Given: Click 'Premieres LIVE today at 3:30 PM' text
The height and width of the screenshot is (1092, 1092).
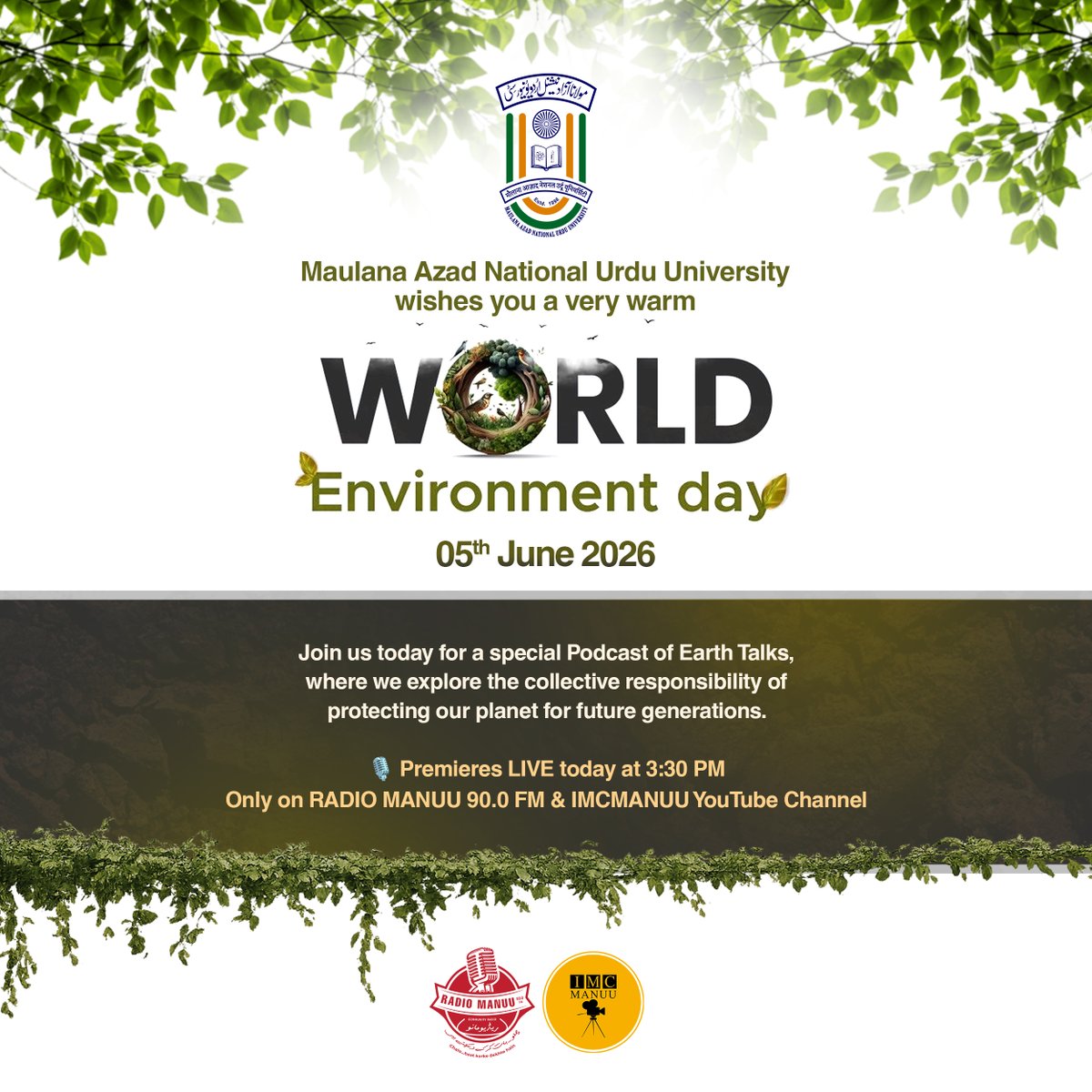Looking at the screenshot, I should pos(562,769).
